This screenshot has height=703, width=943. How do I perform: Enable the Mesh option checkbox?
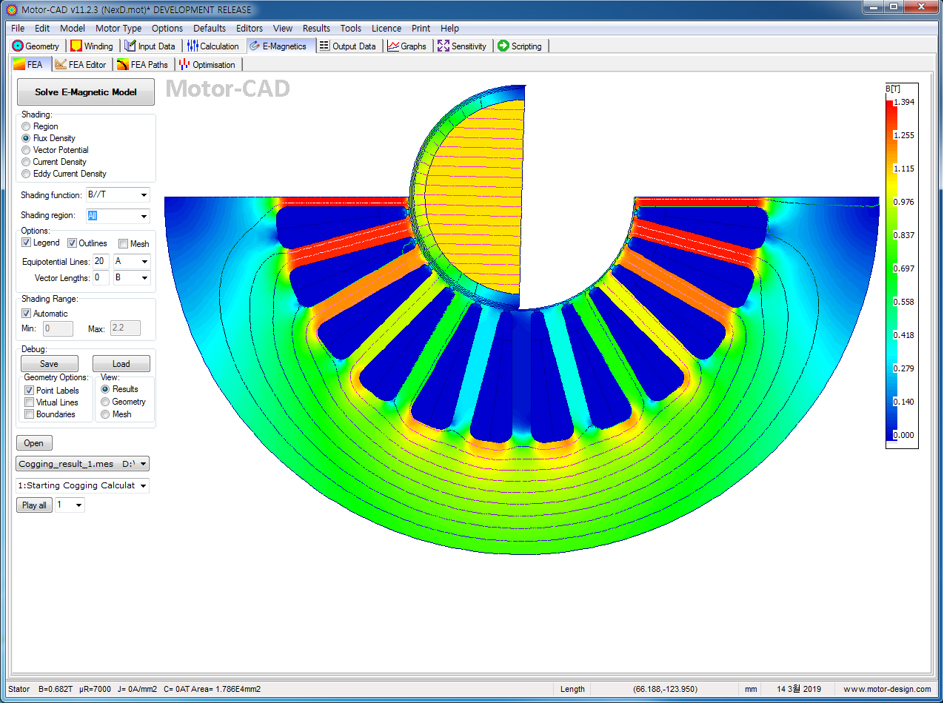[x=123, y=244]
